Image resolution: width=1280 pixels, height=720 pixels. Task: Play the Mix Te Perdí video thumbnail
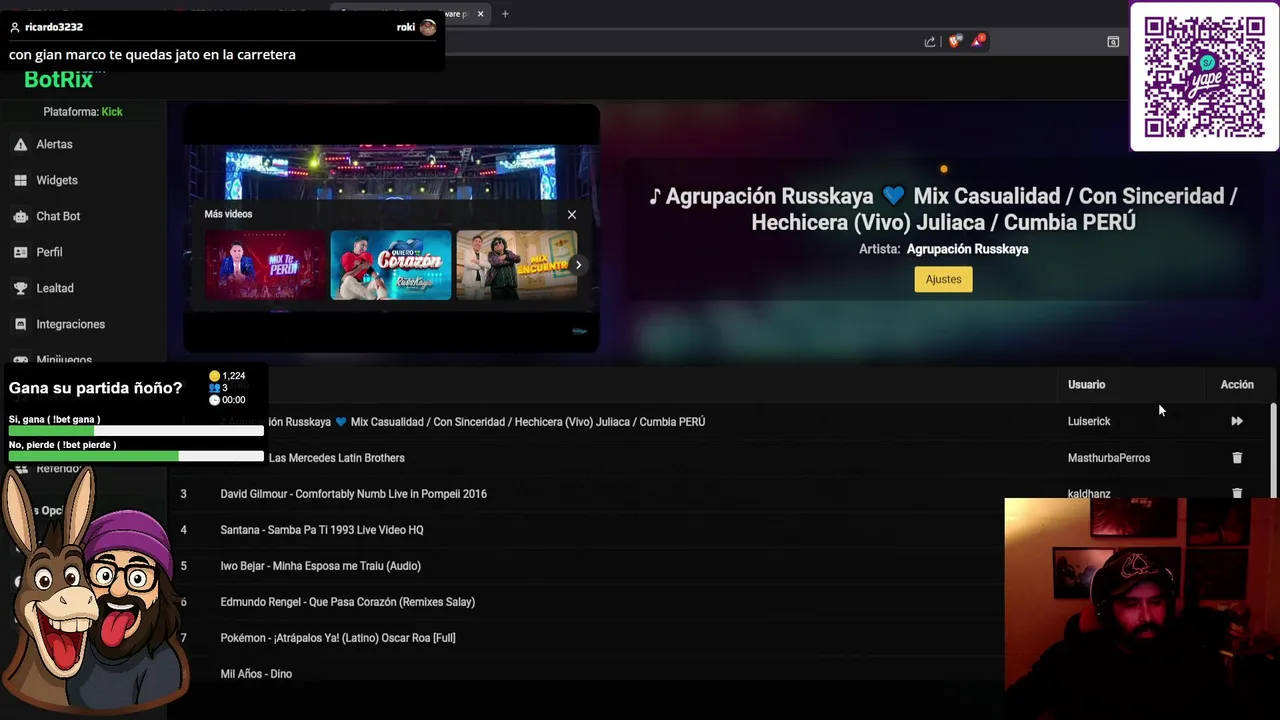(265, 265)
